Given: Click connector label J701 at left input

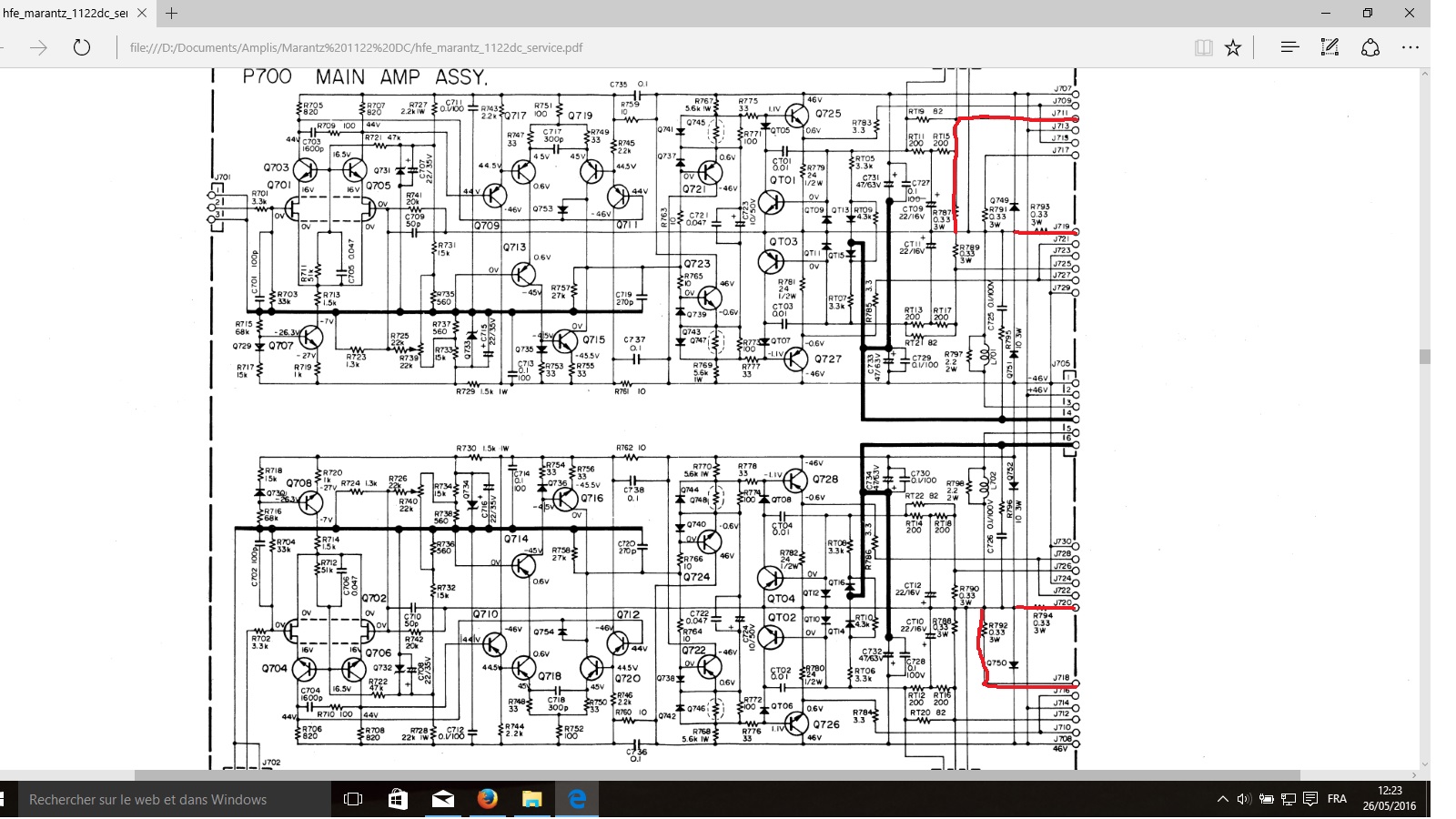Looking at the screenshot, I should 221,177.
